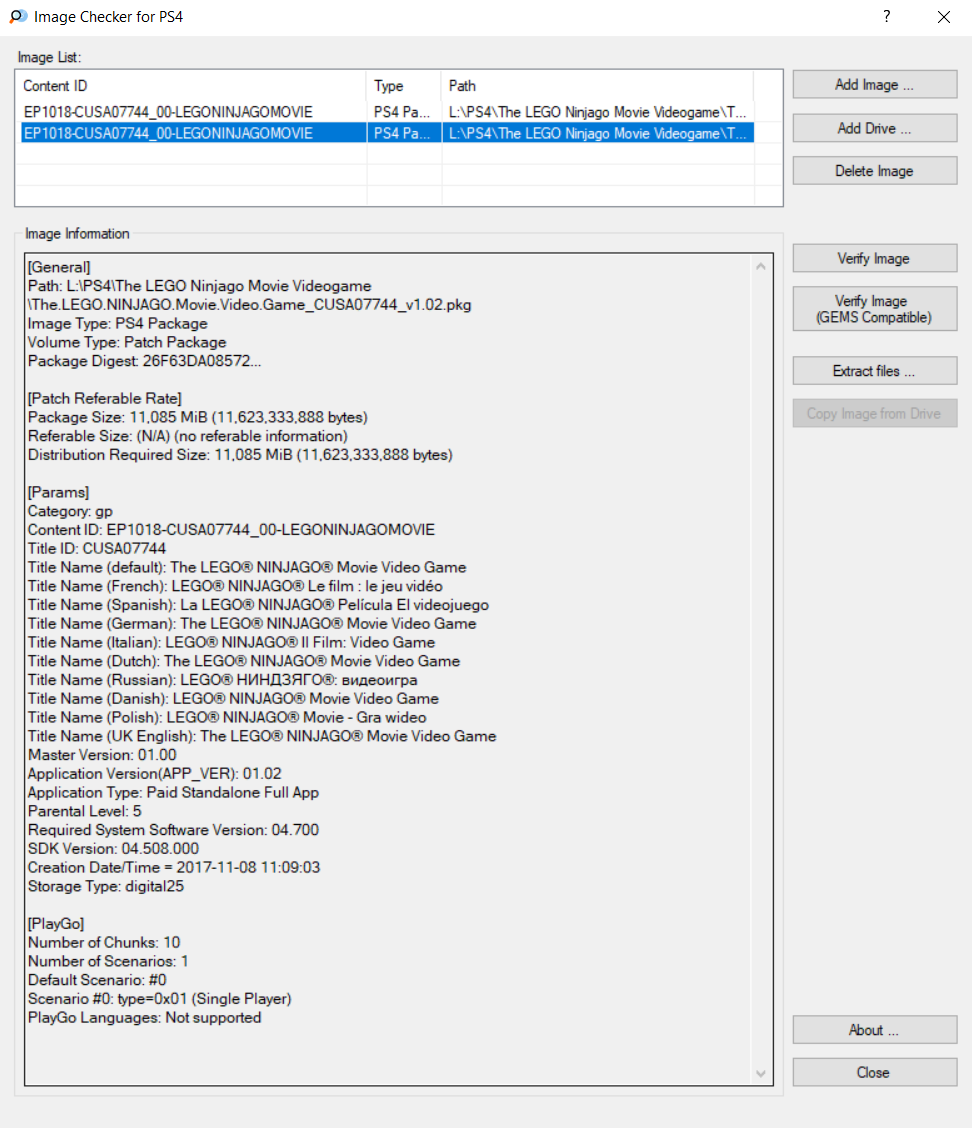Screen dimensions: 972x1128
Task: Click the Creation Date/Time line
Action: click(x=173, y=866)
